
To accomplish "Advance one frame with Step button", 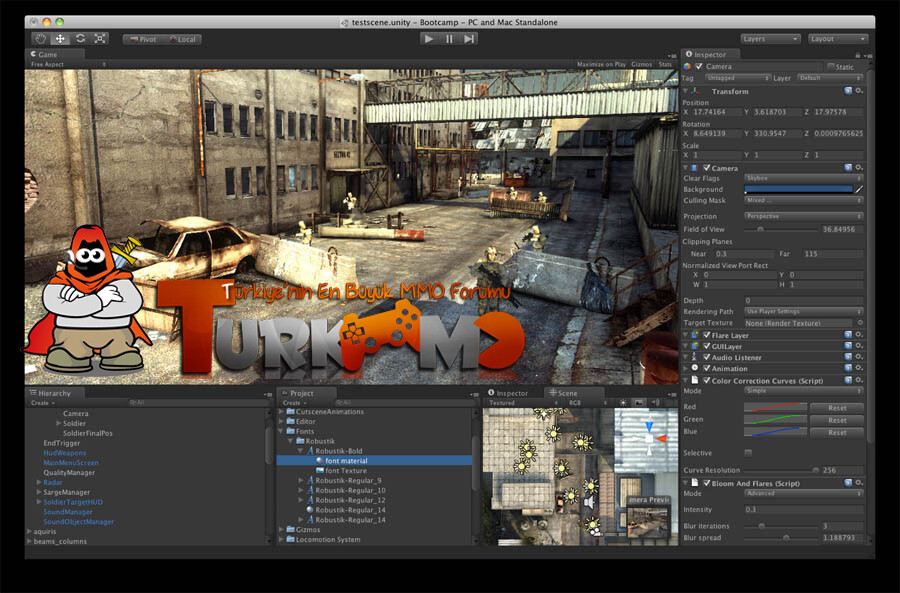I will point(469,39).
